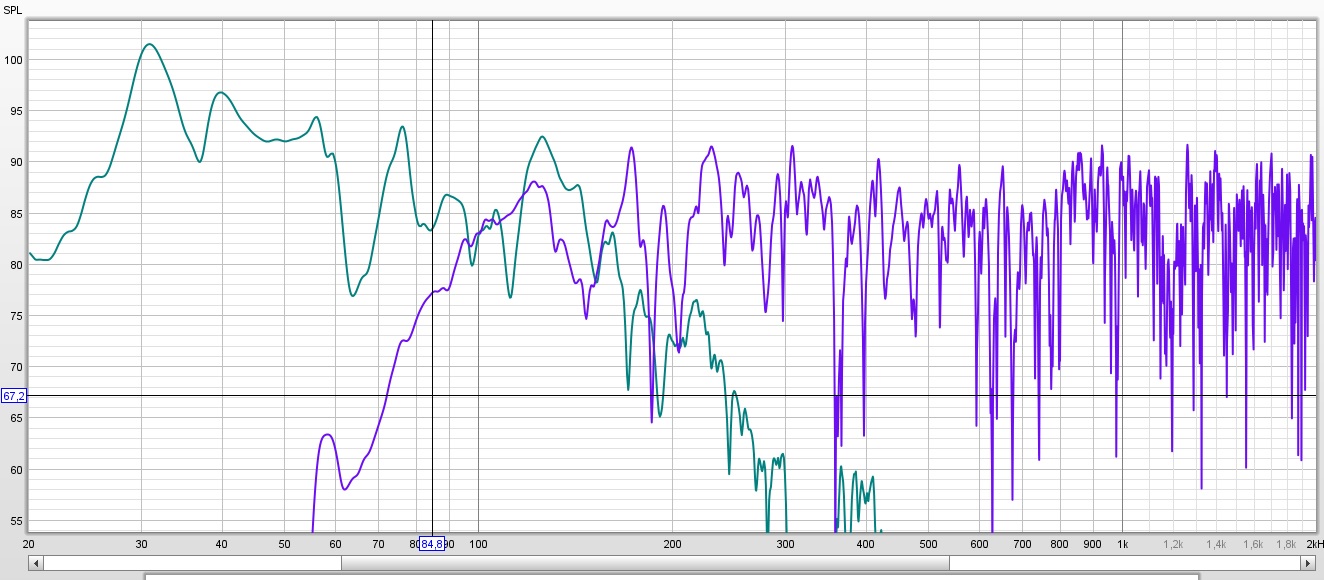Click the 100 label on the SPL axis
1324x580 pixels.
[x=13, y=60]
